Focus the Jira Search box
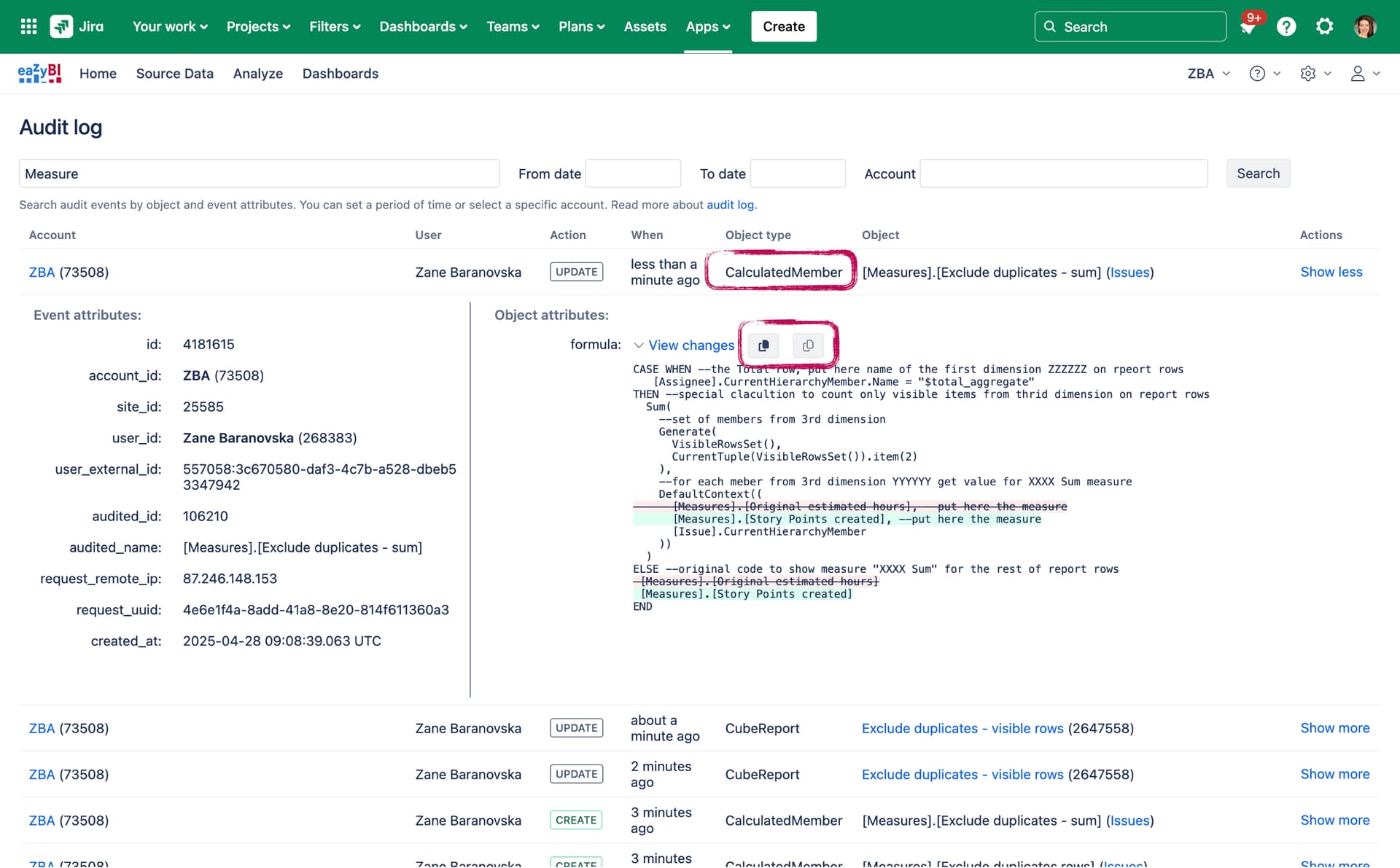Image resolution: width=1400 pixels, height=868 pixels. pyautogui.click(x=1129, y=27)
